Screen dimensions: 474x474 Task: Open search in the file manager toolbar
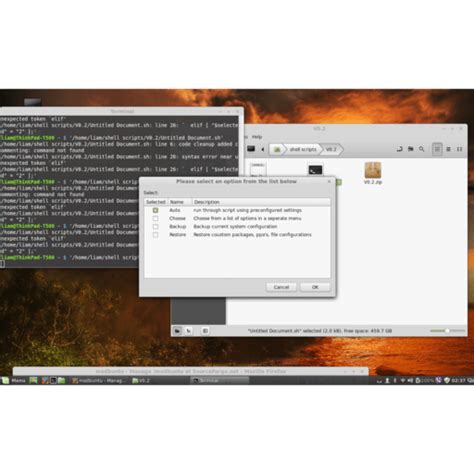(x=422, y=149)
